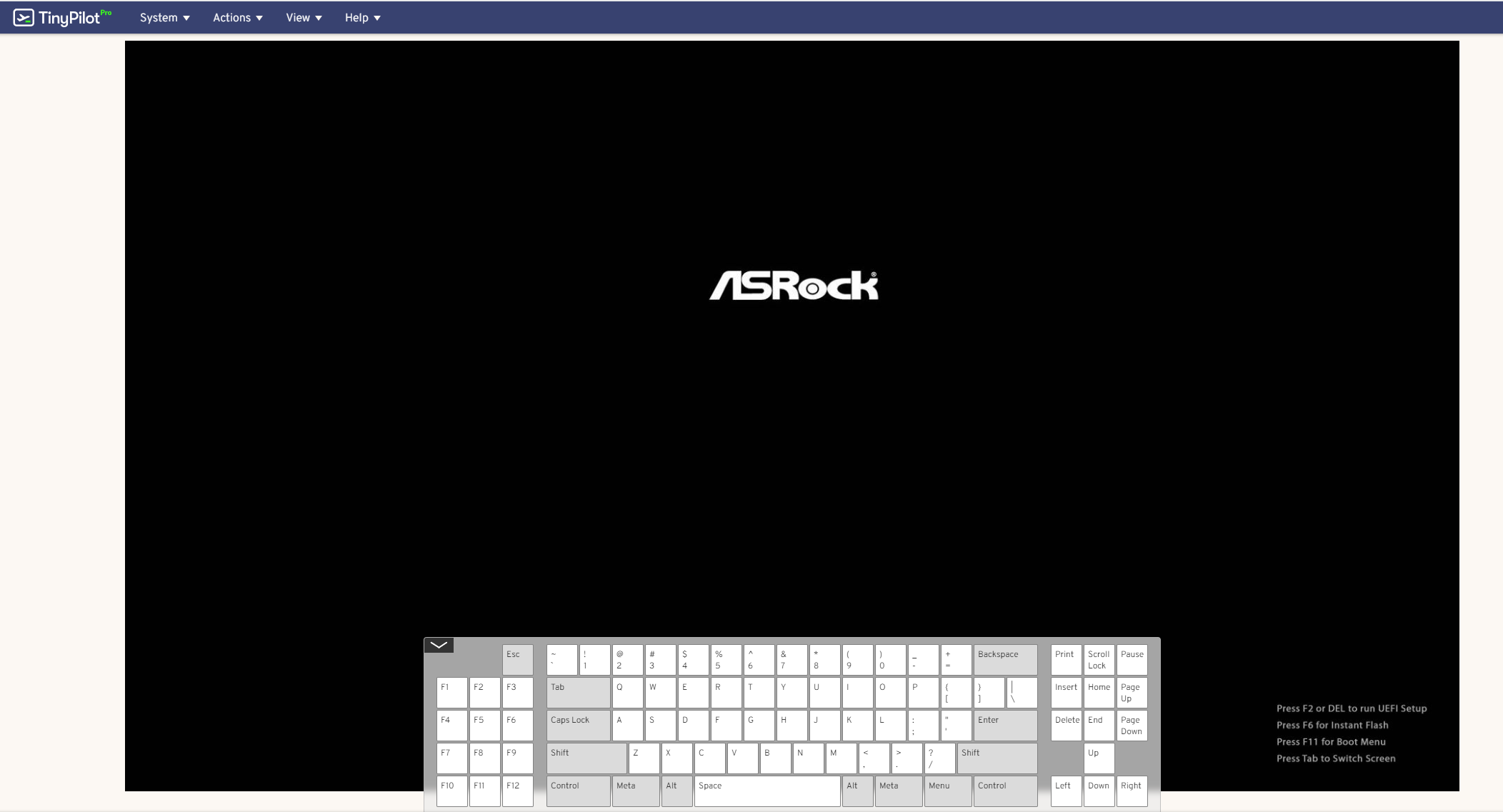The width and height of the screenshot is (1503, 812).
Task: Open the View dropdown menu
Action: [x=303, y=17]
